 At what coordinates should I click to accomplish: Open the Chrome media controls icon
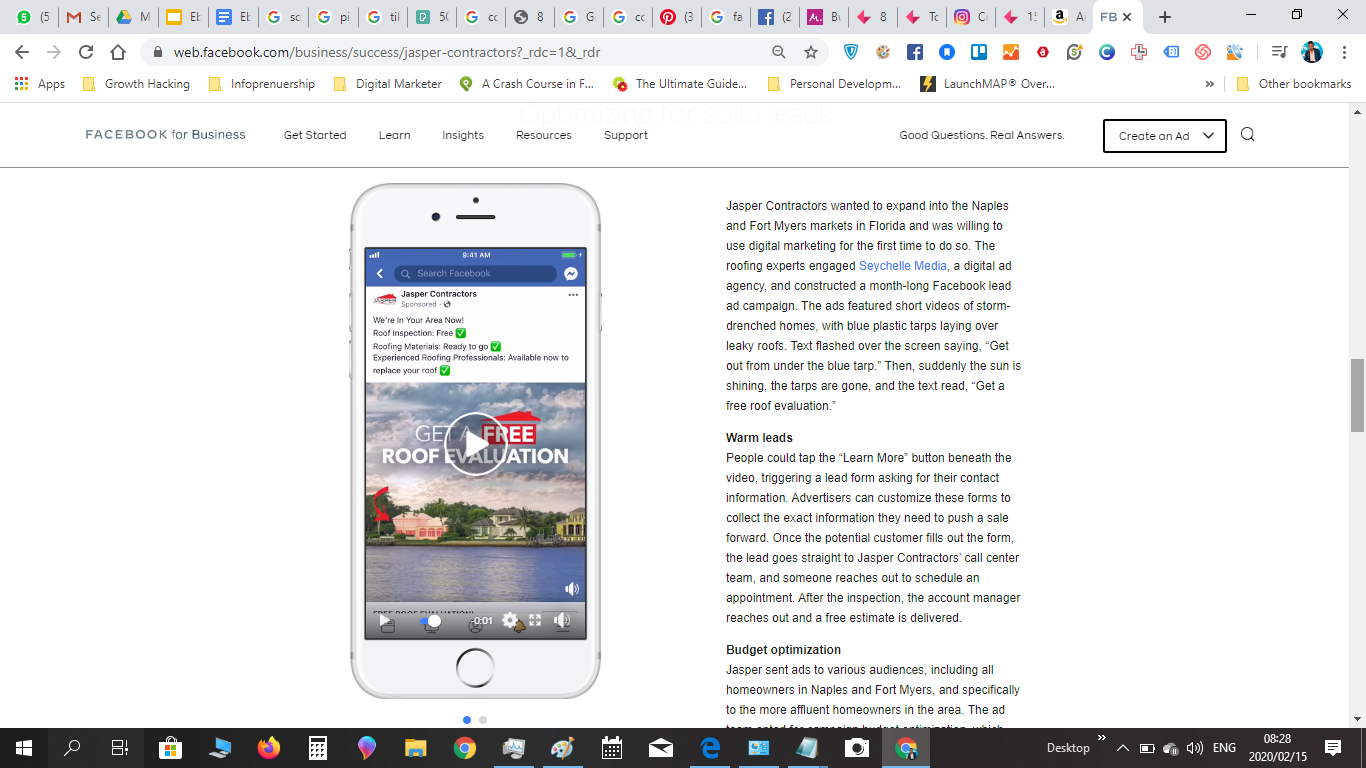click(1279, 52)
